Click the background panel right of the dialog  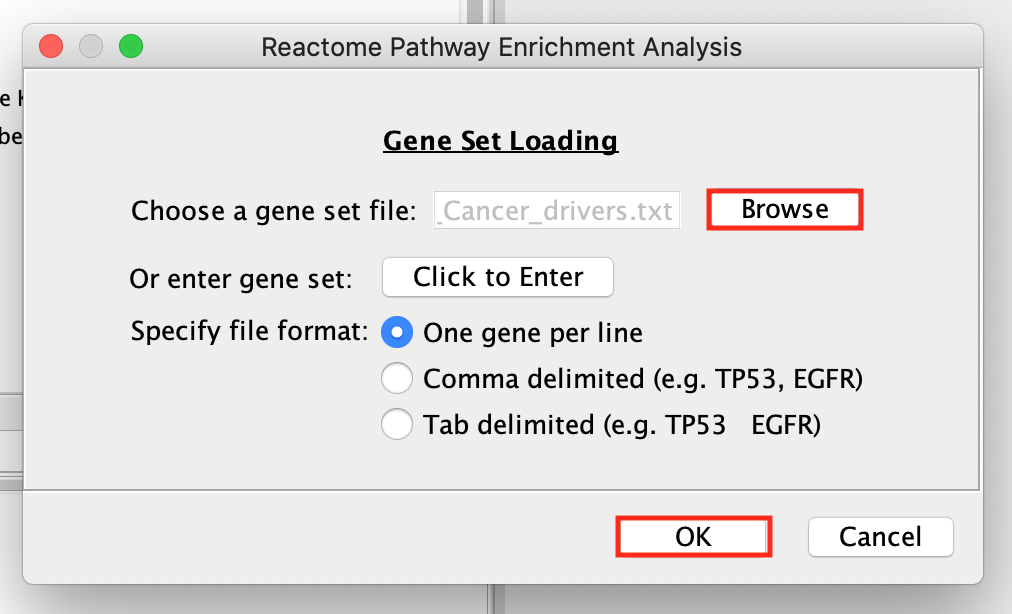point(998,300)
